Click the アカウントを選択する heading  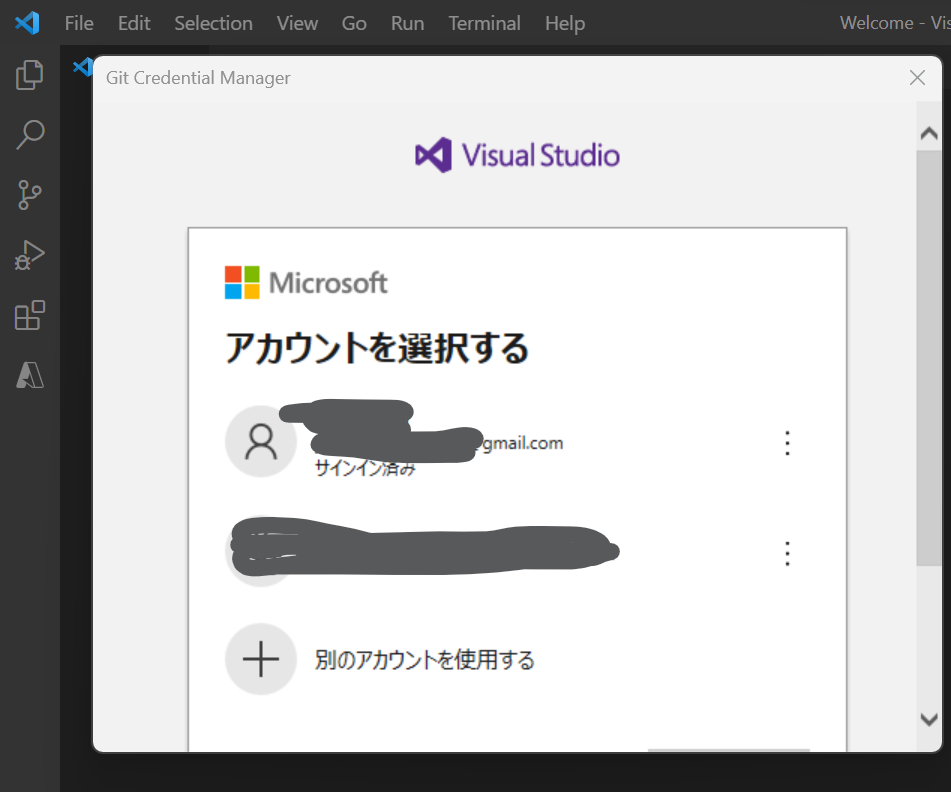[x=377, y=349]
